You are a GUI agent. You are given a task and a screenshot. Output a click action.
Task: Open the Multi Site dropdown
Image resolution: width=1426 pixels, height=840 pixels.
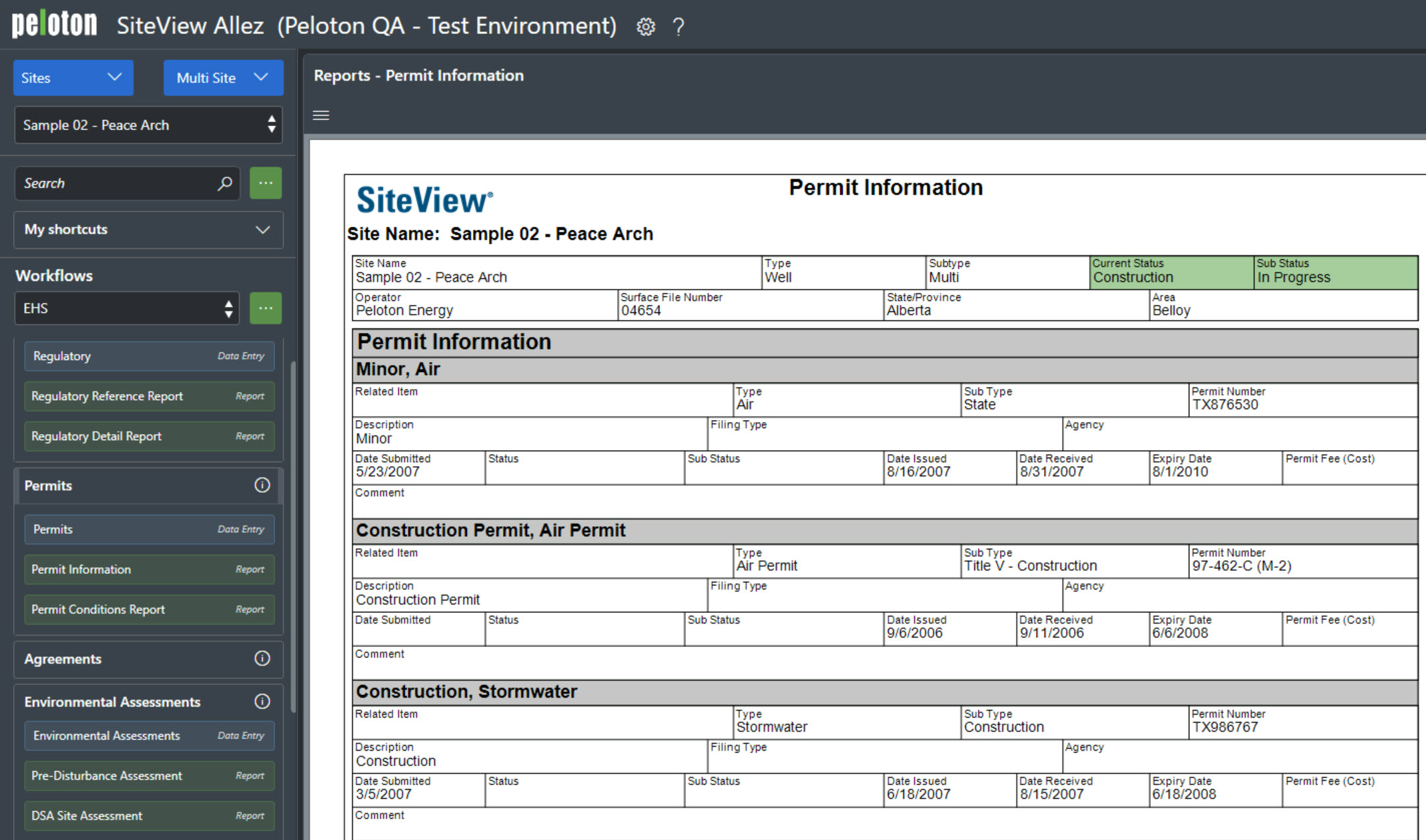coord(223,77)
